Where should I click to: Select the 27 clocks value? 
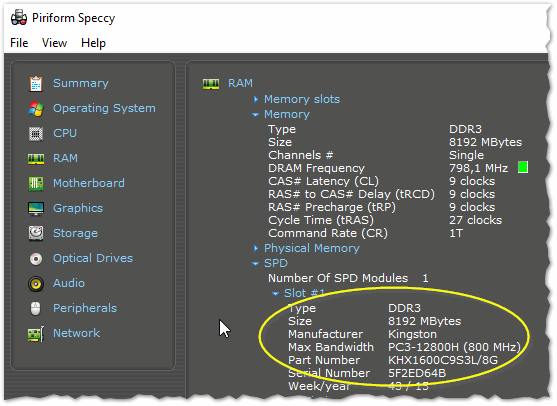(x=475, y=220)
